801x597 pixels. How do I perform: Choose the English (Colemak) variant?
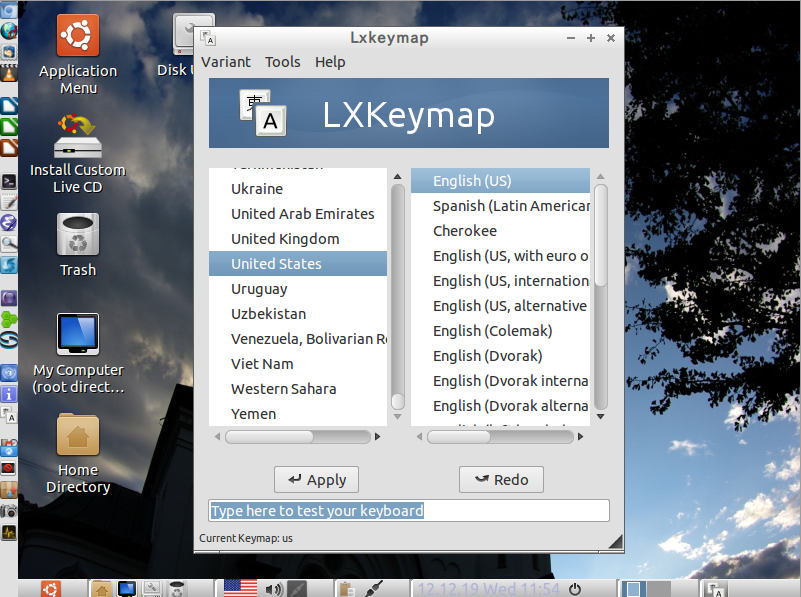point(501,331)
